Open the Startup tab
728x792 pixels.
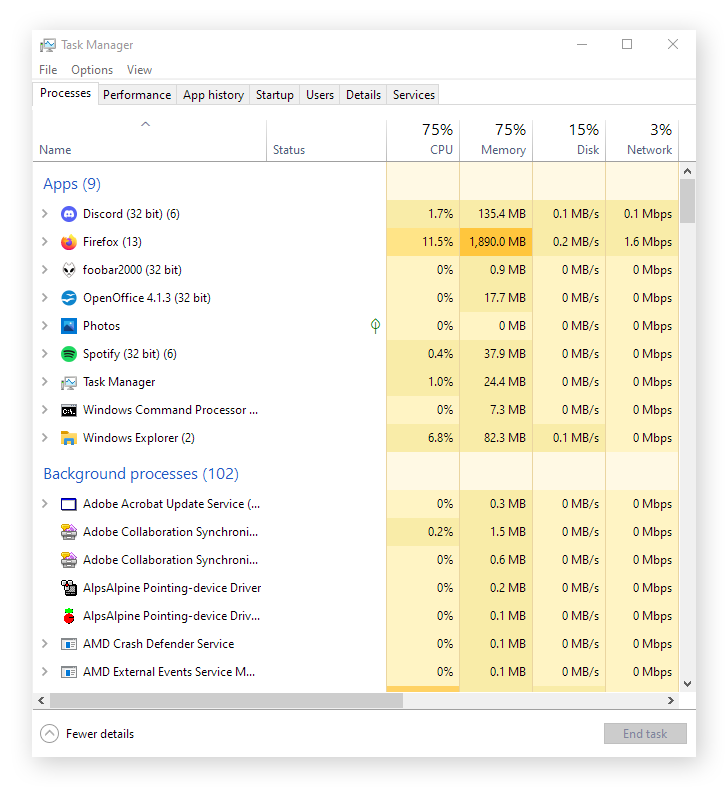274,95
